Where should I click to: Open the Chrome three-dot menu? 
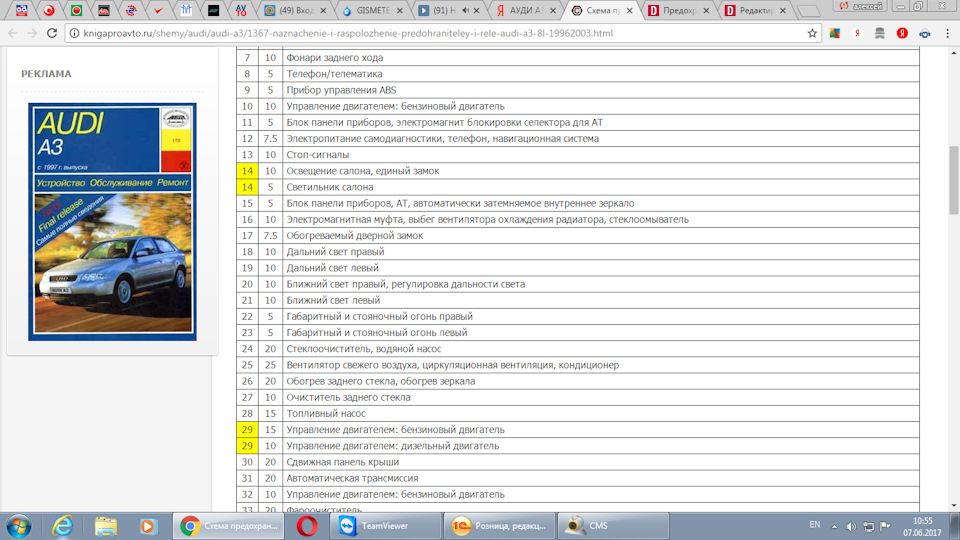pos(947,34)
